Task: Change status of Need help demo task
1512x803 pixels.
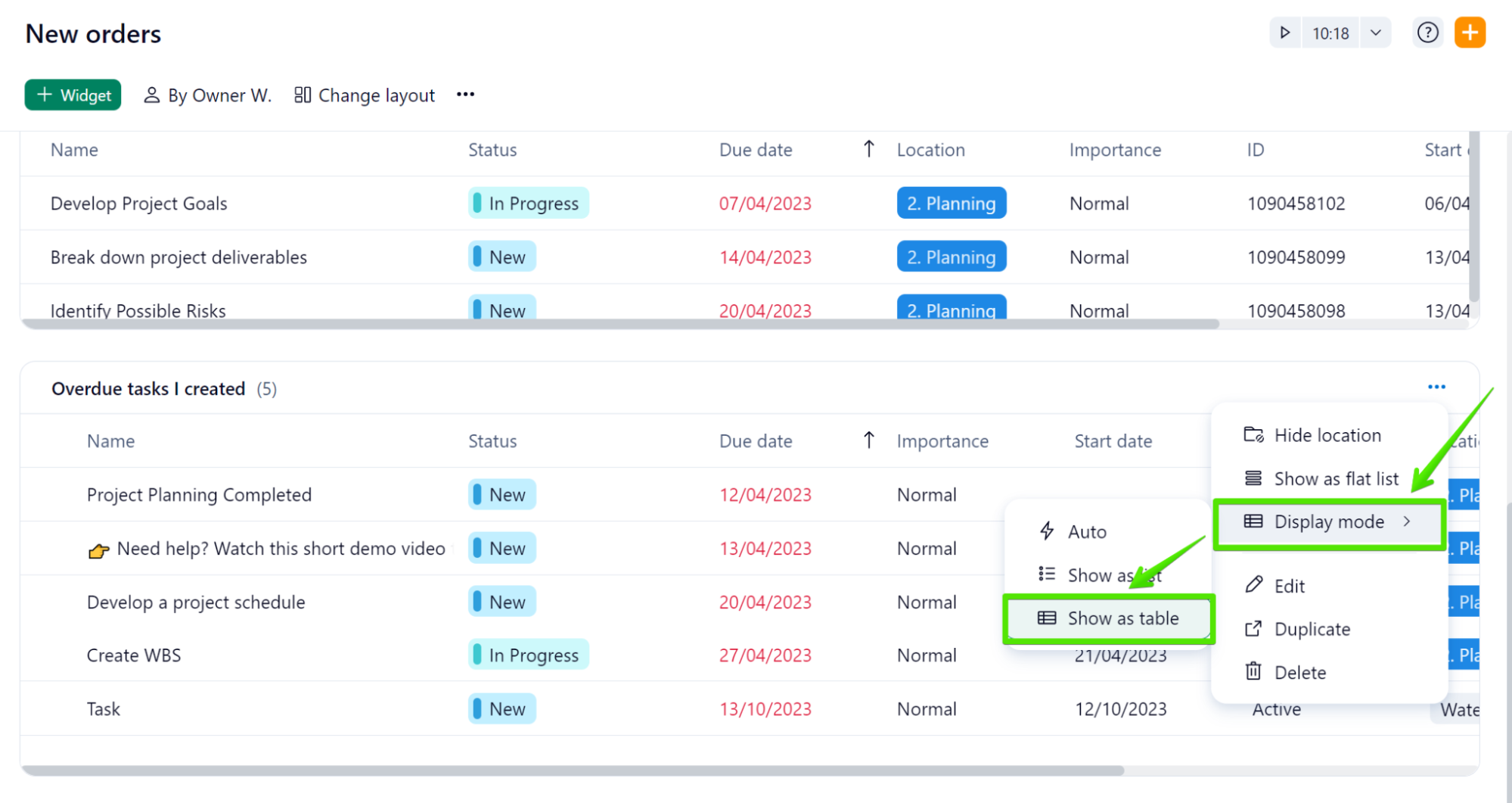Action: coord(502,548)
